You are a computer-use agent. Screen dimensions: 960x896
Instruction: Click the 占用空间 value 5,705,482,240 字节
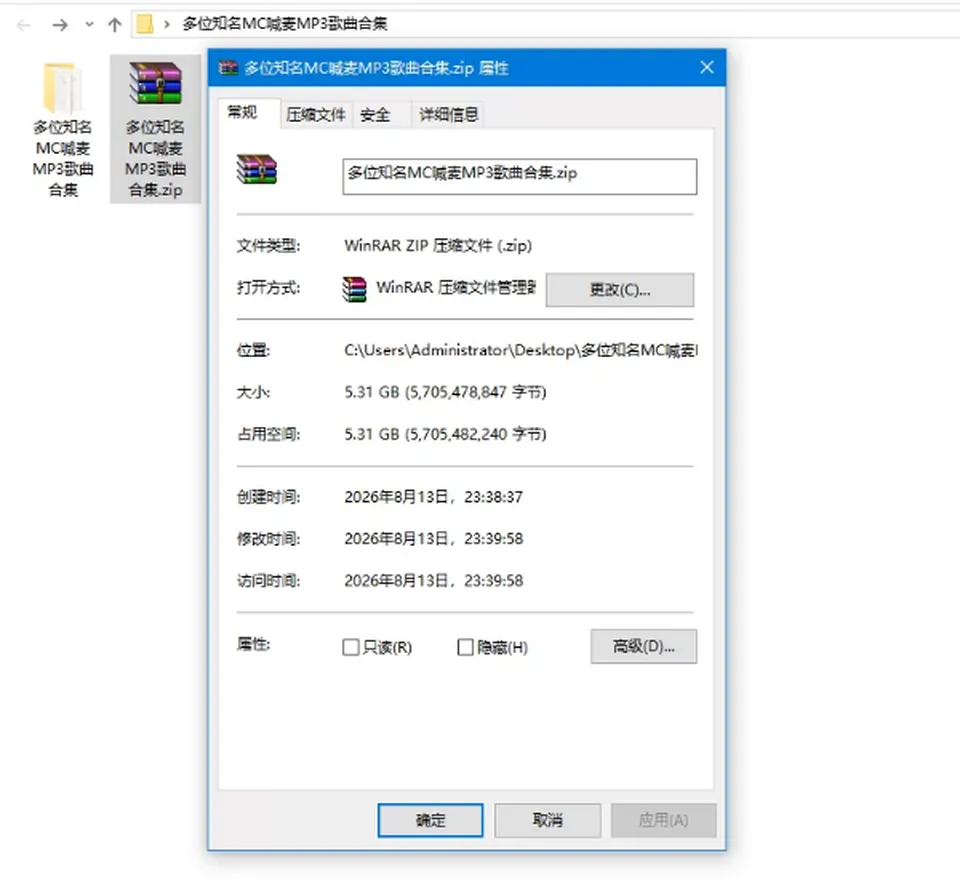click(476, 434)
